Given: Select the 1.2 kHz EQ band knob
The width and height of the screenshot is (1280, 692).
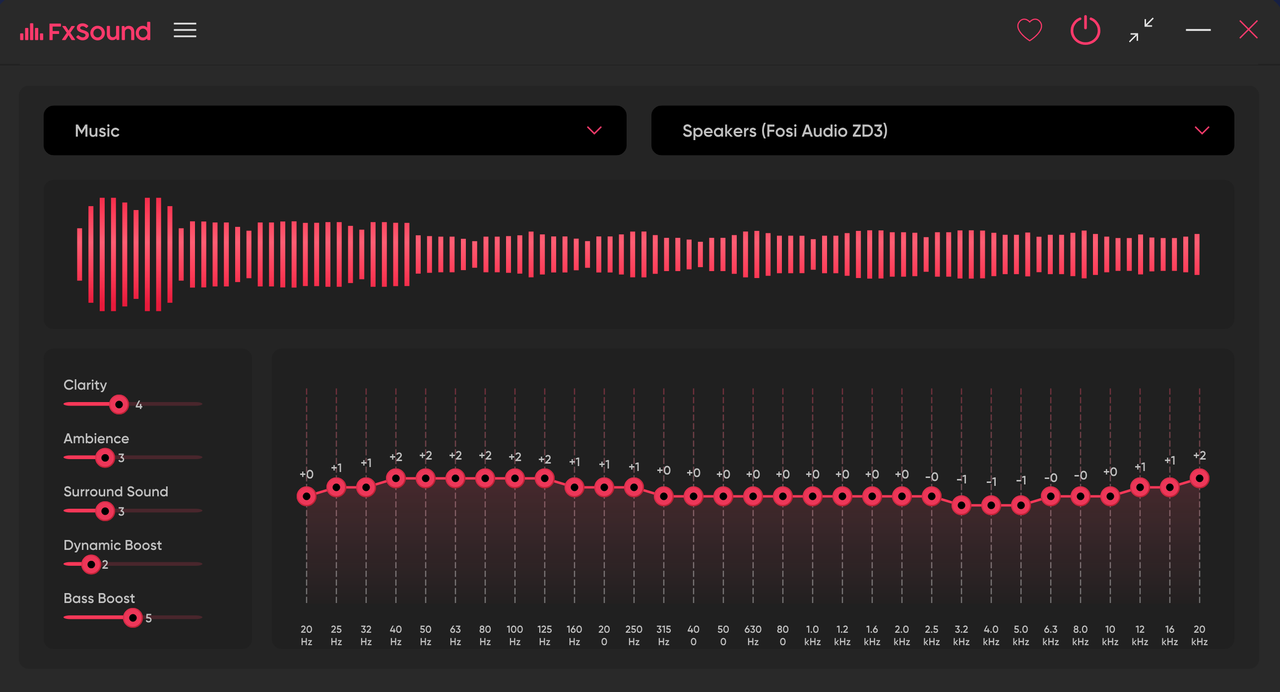Looking at the screenshot, I should tap(842, 496).
